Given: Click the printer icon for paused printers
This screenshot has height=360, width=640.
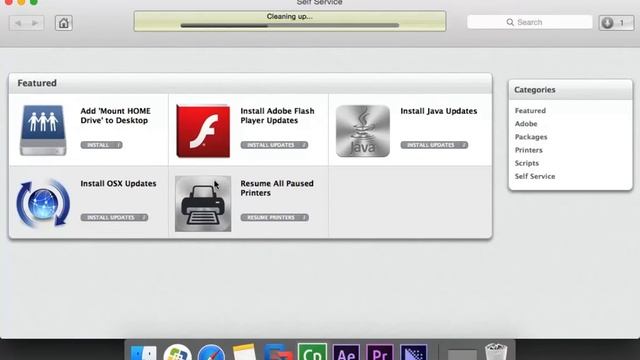Looking at the screenshot, I should [x=203, y=204].
